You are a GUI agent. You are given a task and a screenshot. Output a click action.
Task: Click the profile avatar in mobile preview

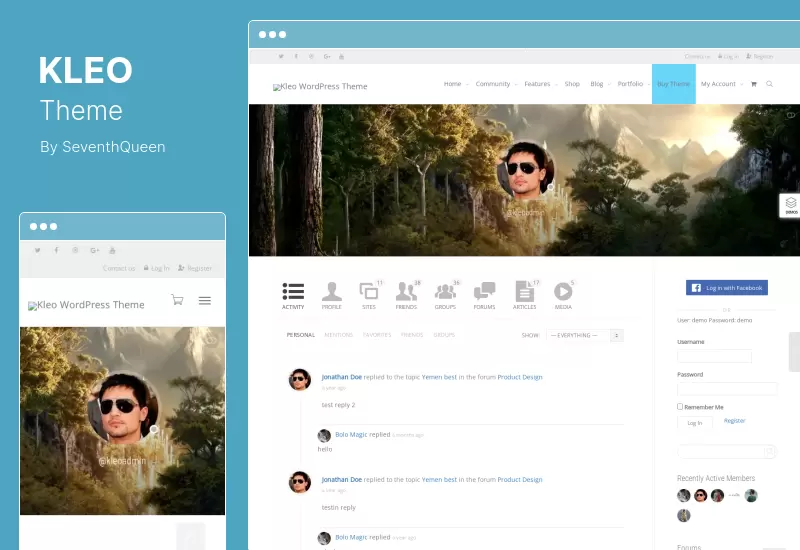[123, 408]
